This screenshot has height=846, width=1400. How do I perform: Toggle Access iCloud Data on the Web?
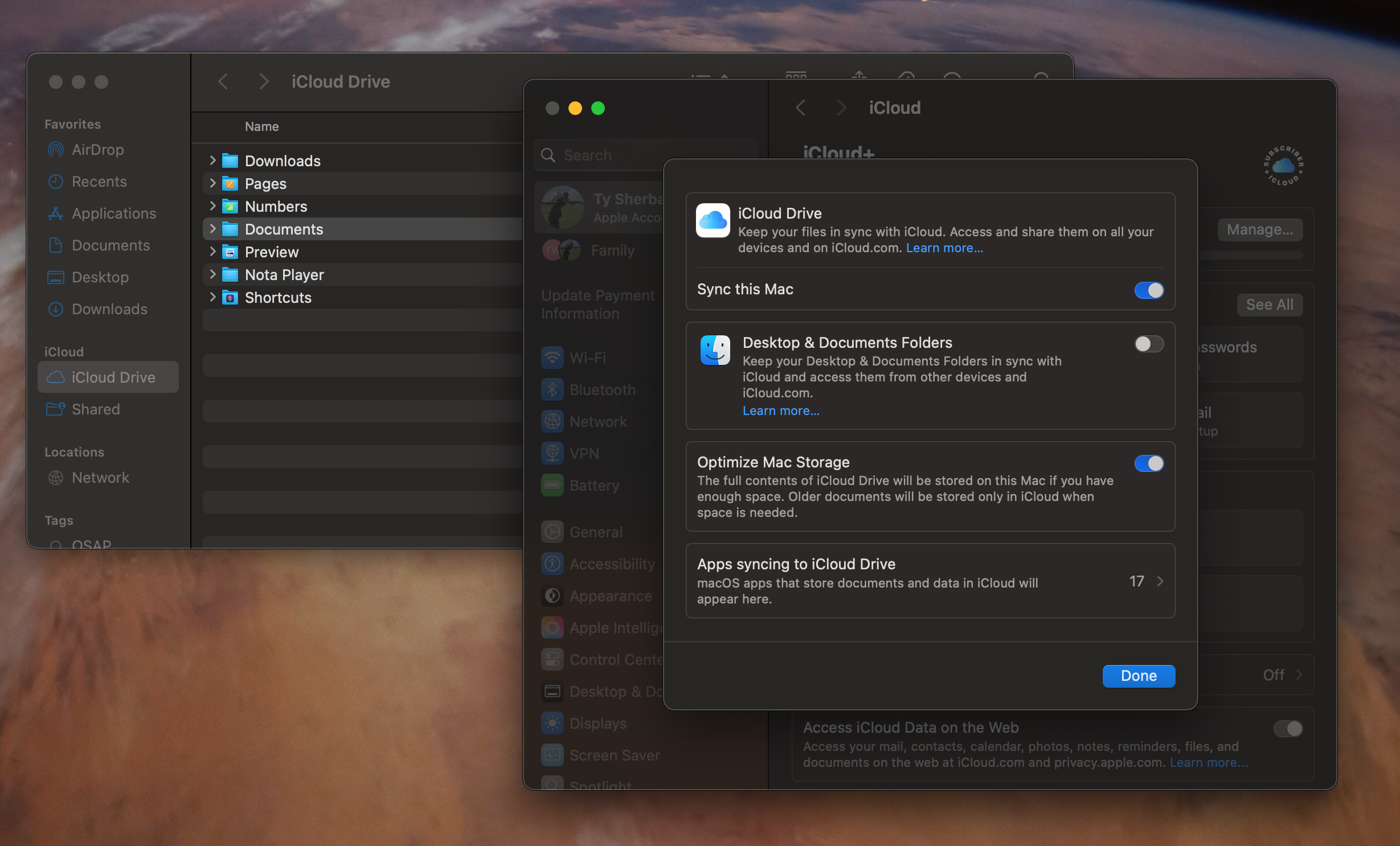(x=1288, y=728)
